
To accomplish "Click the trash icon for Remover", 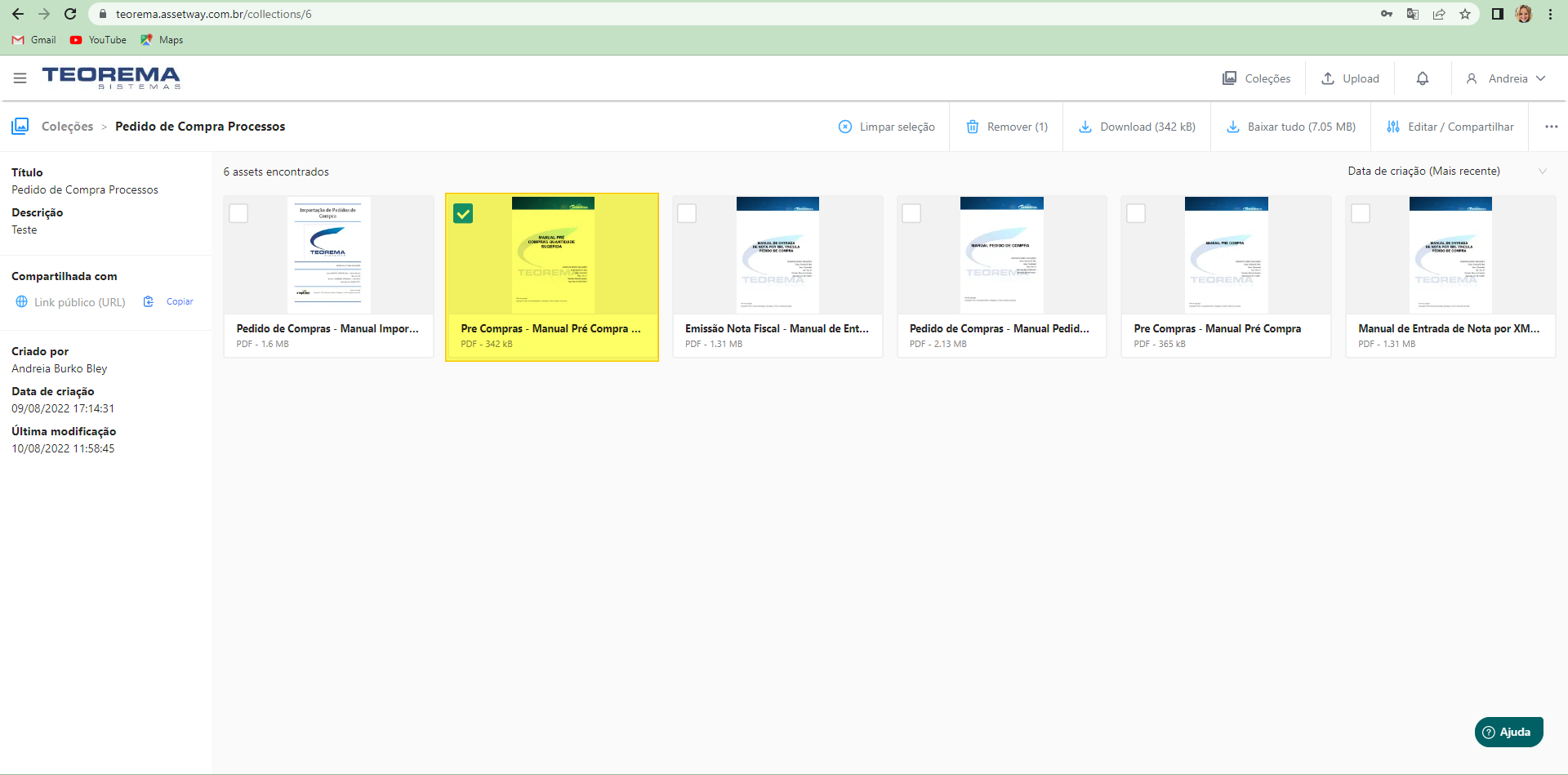I will point(973,127).
